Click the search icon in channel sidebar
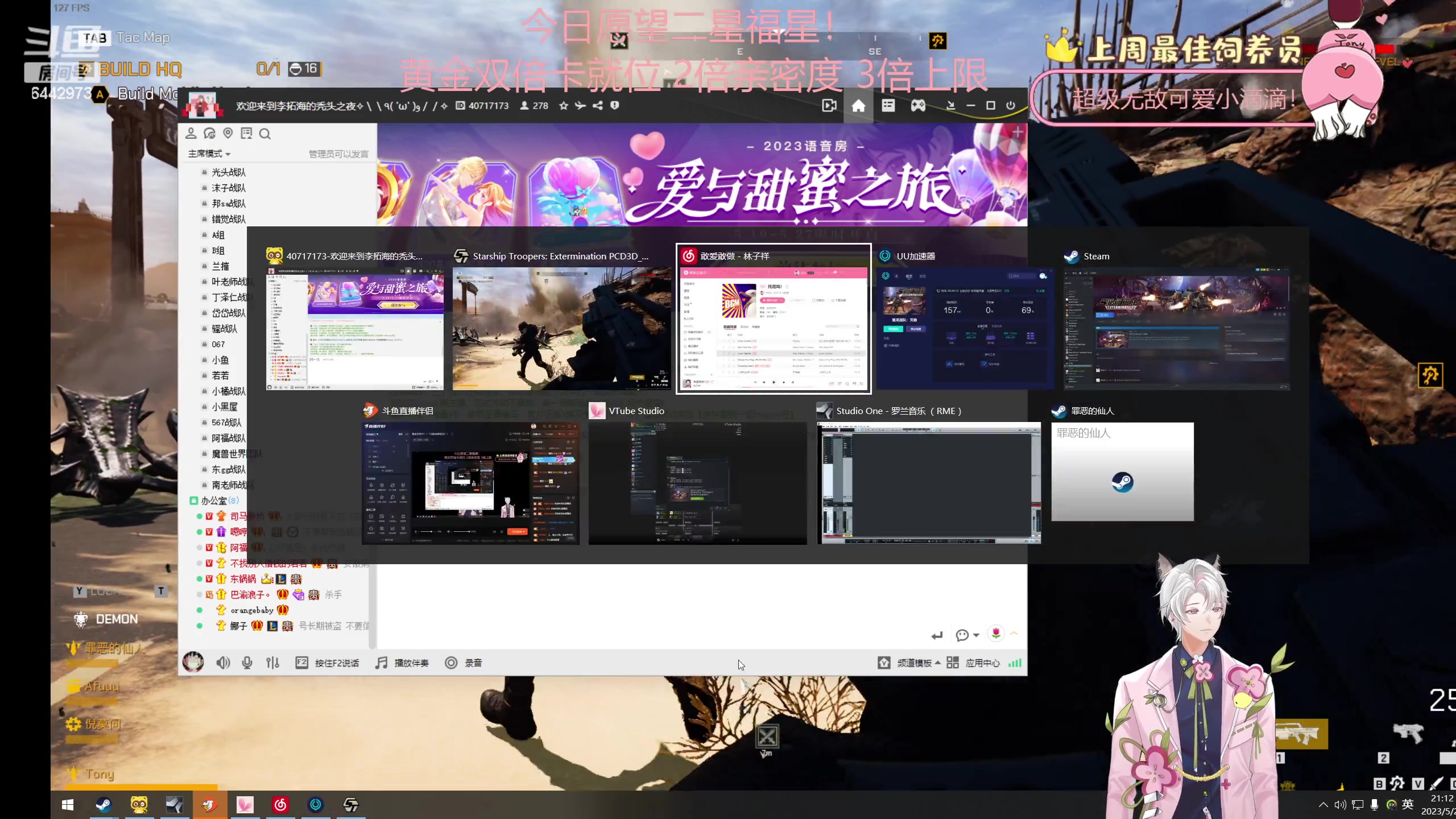Viewport: 1456px width, 819px height. click(x=264, y=134)
